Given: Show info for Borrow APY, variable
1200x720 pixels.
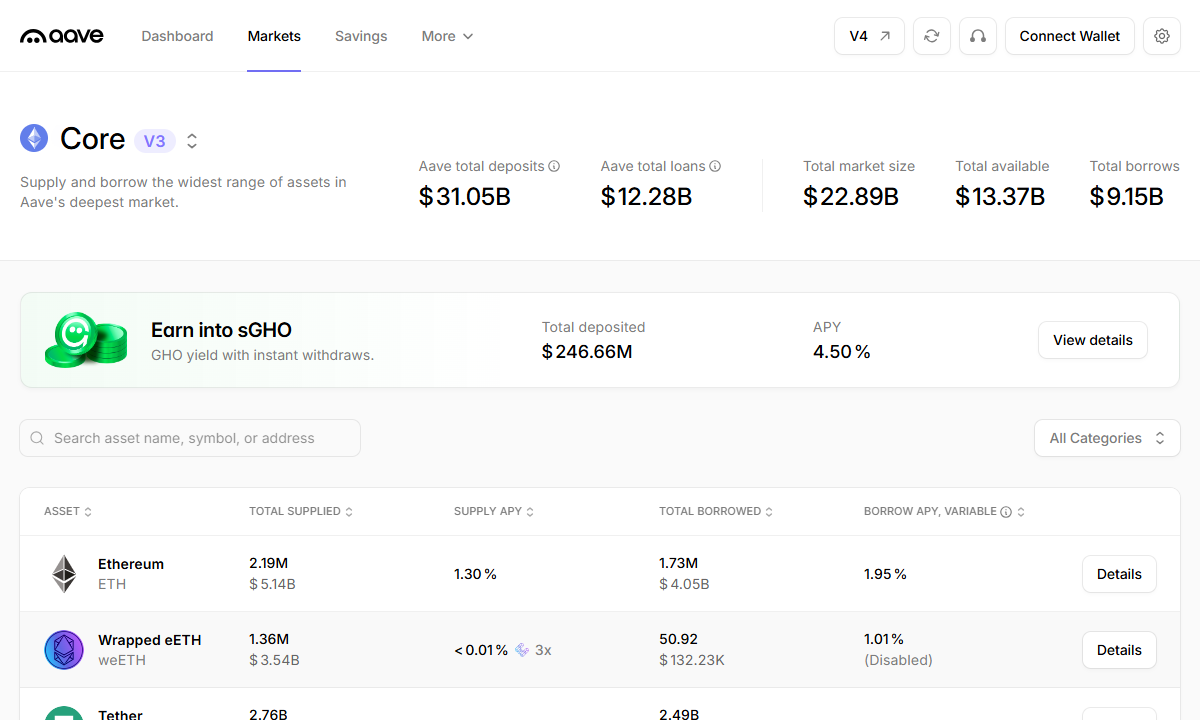Looking at the screenshot, I should pos(1006,512).
